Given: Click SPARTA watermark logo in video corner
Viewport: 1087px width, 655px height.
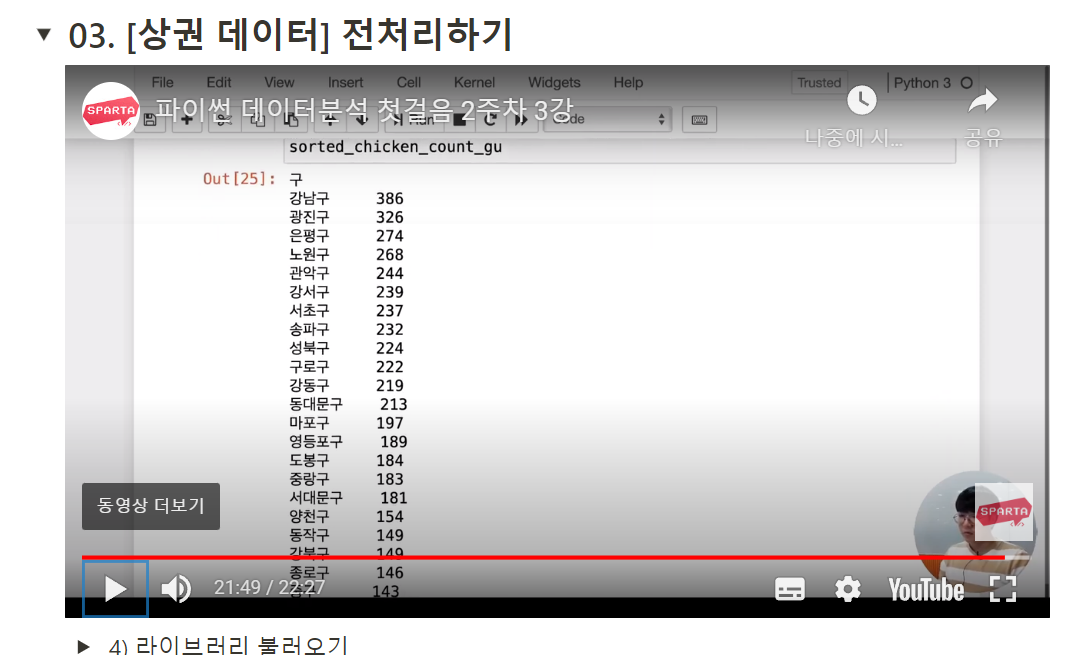Looking at the screenshot, I should coord(1004,512).
